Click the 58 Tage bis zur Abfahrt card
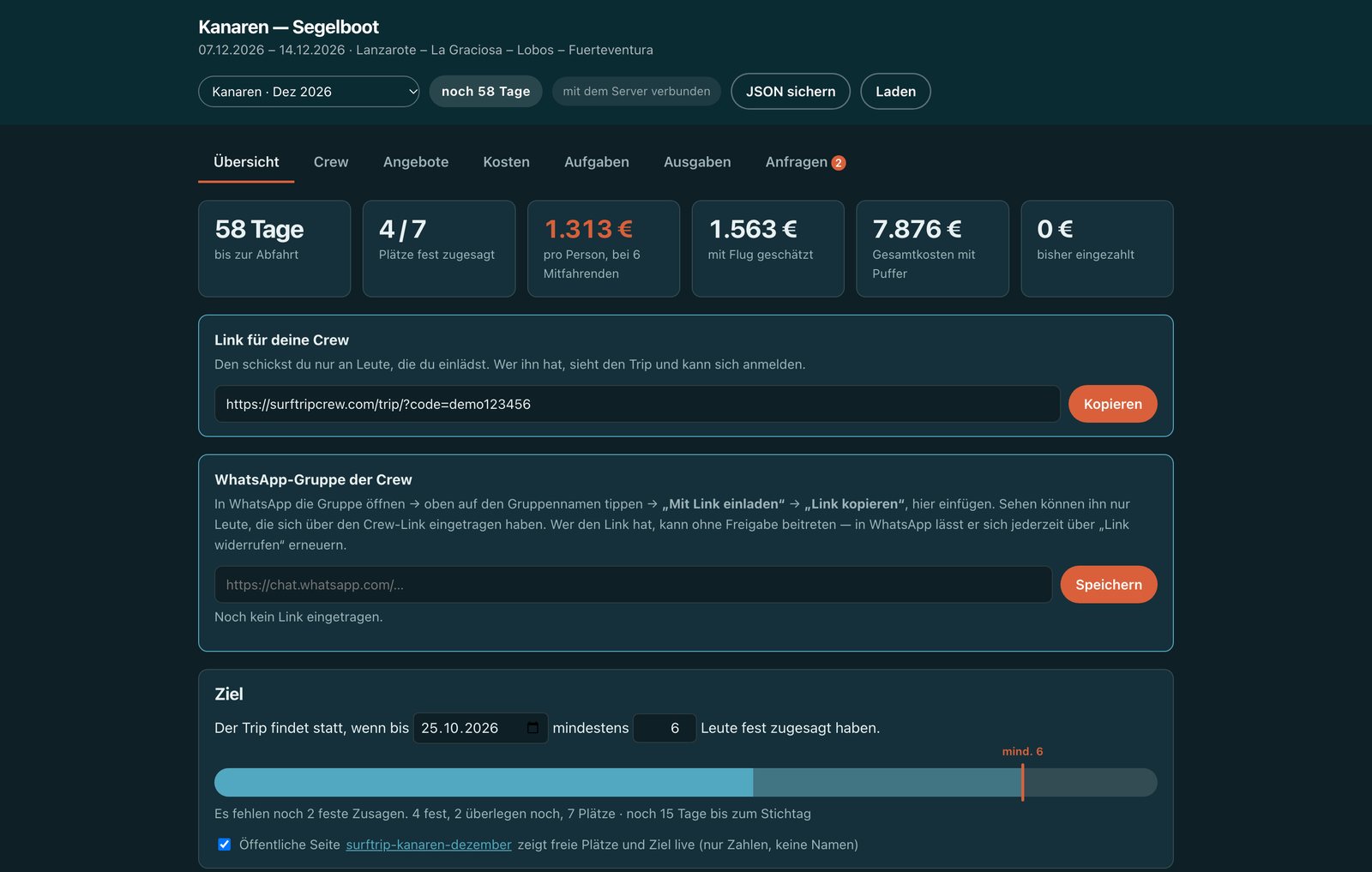Image resolution: width=1372 pixels, height=872 pixels. pyautogui.click(x=274, y=249)
